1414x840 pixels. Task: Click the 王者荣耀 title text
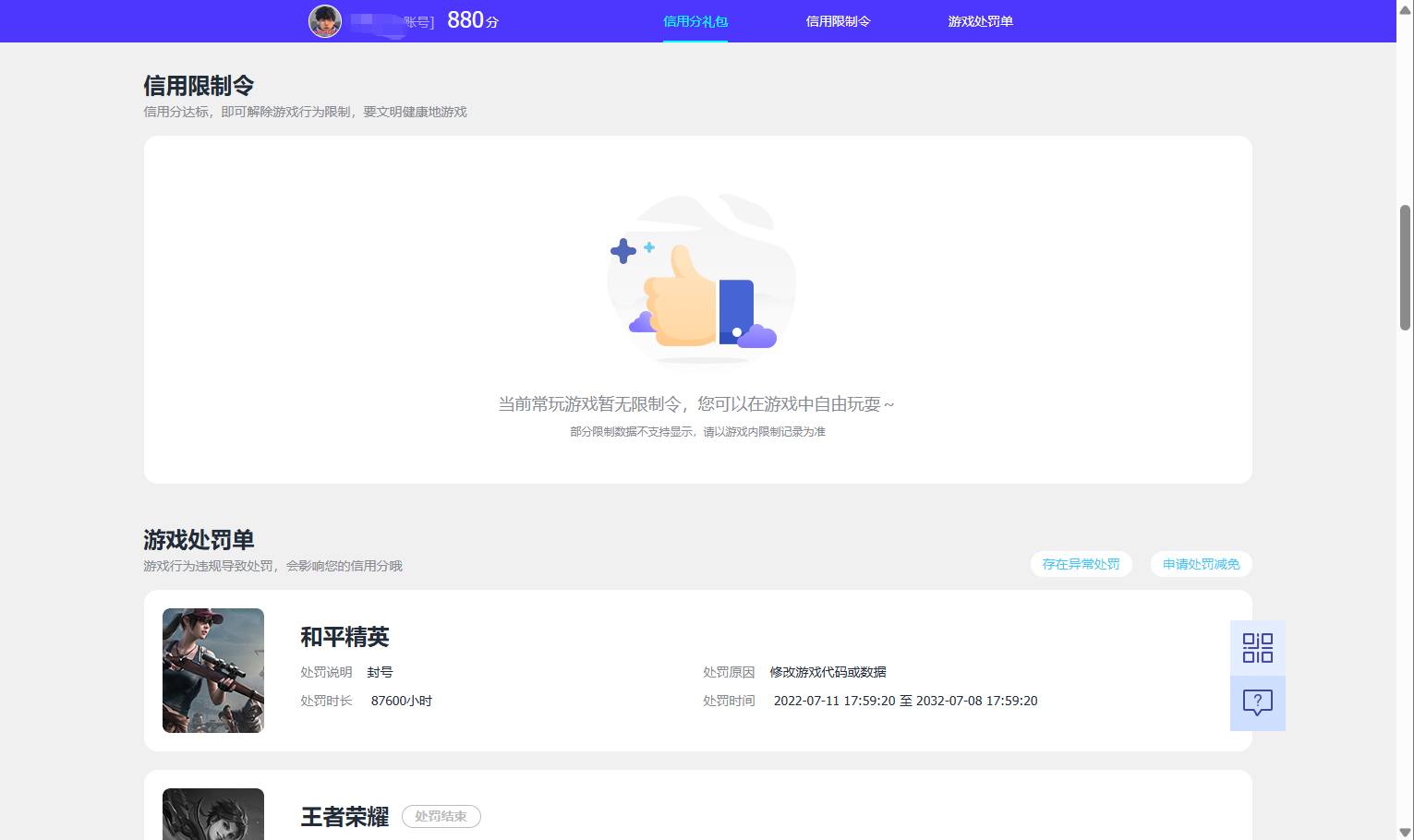(344, 817)
